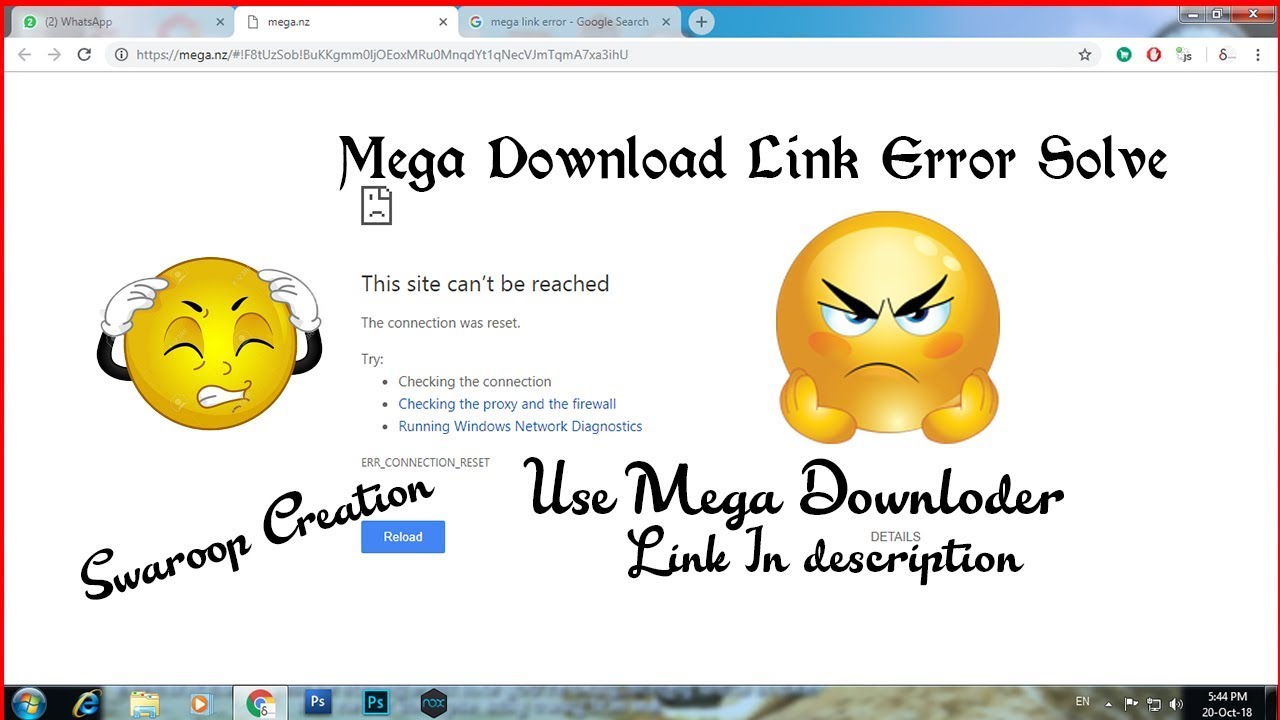This screenshot has height=720, width=1280.
Task: Click the browser forward arrow
Action: pyautogui.click(x=55, y=55)
